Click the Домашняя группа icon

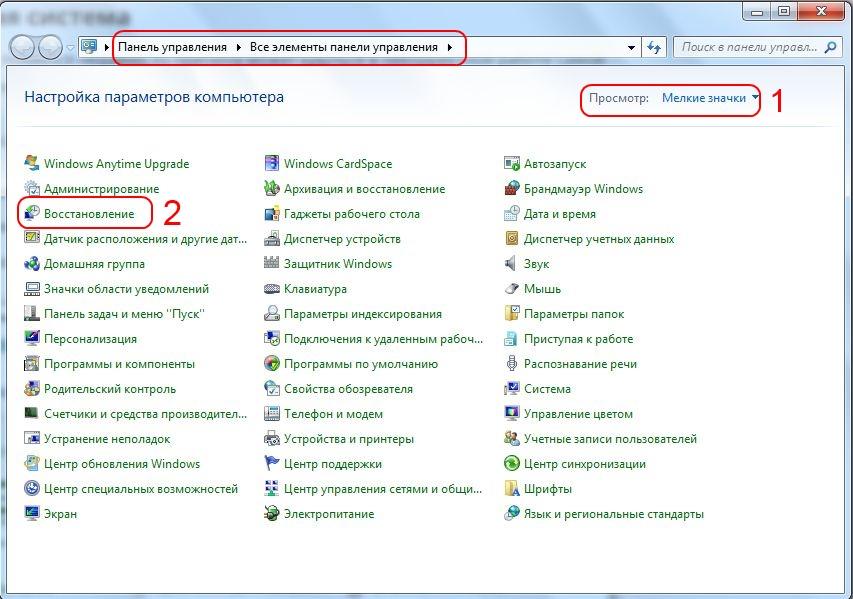click(x=32, y=263)
